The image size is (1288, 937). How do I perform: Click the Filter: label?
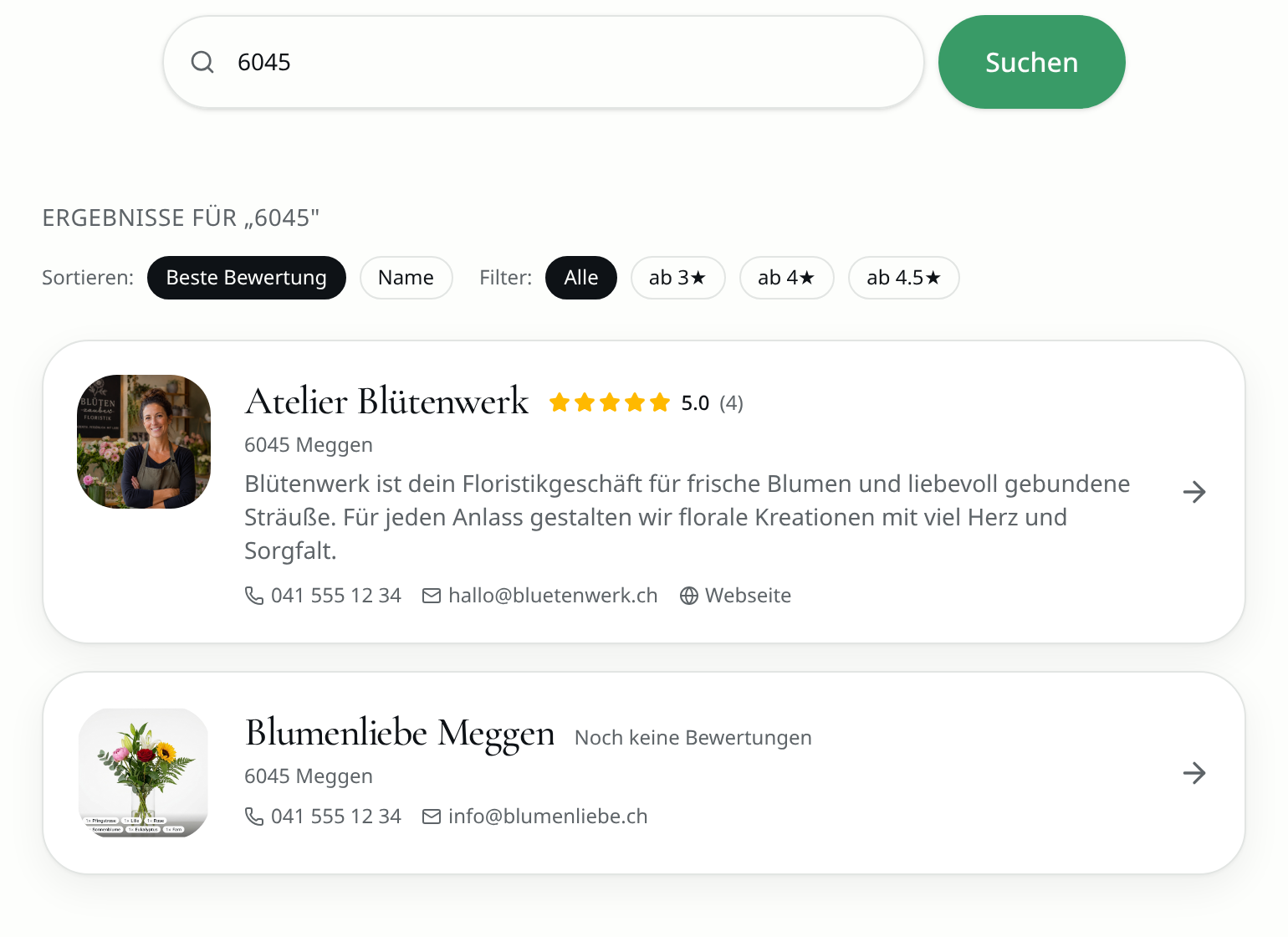click(505, 278)
